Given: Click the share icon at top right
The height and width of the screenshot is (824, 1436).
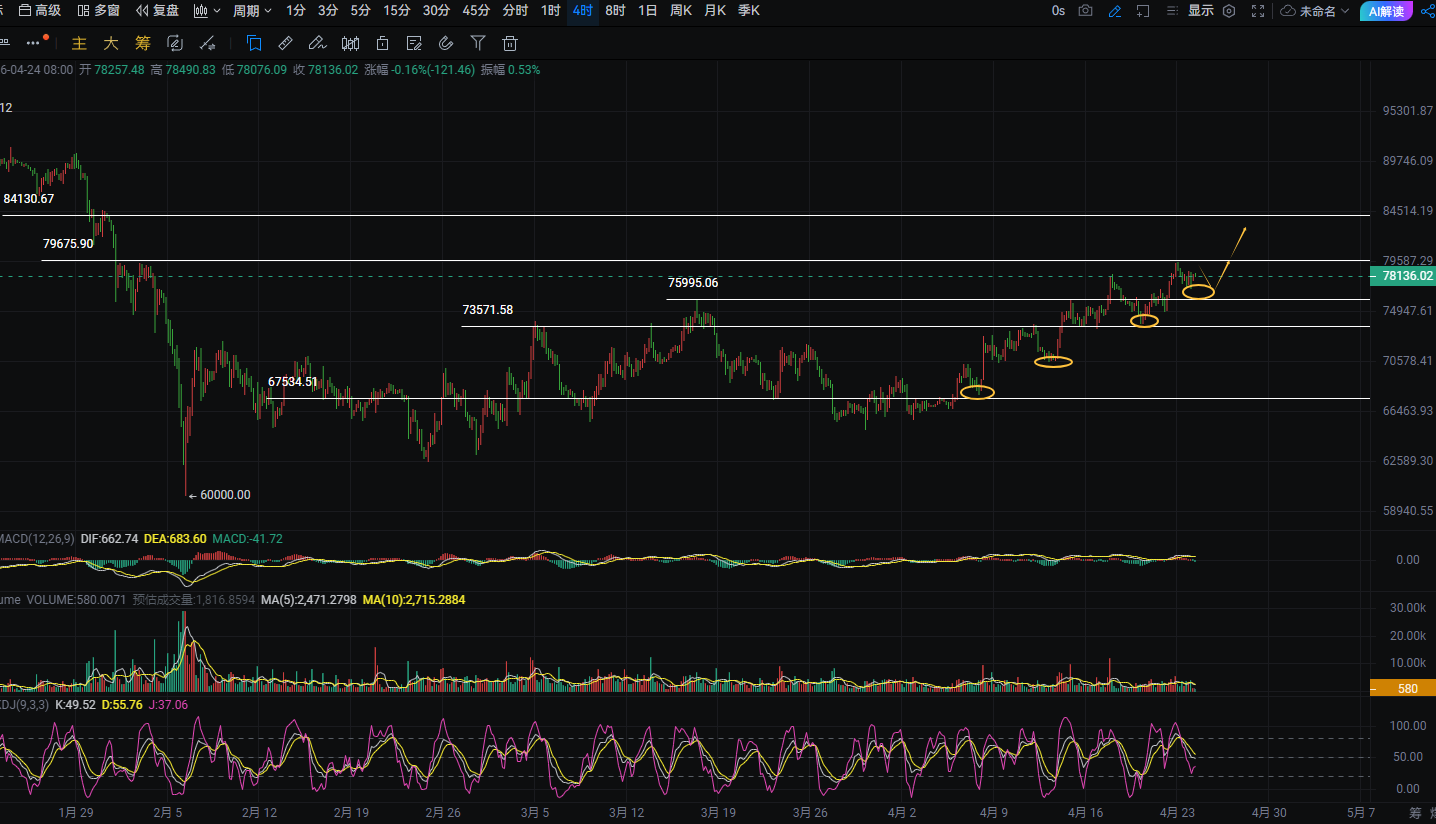Looking at the screenshot, I should tap(1427, 11).
